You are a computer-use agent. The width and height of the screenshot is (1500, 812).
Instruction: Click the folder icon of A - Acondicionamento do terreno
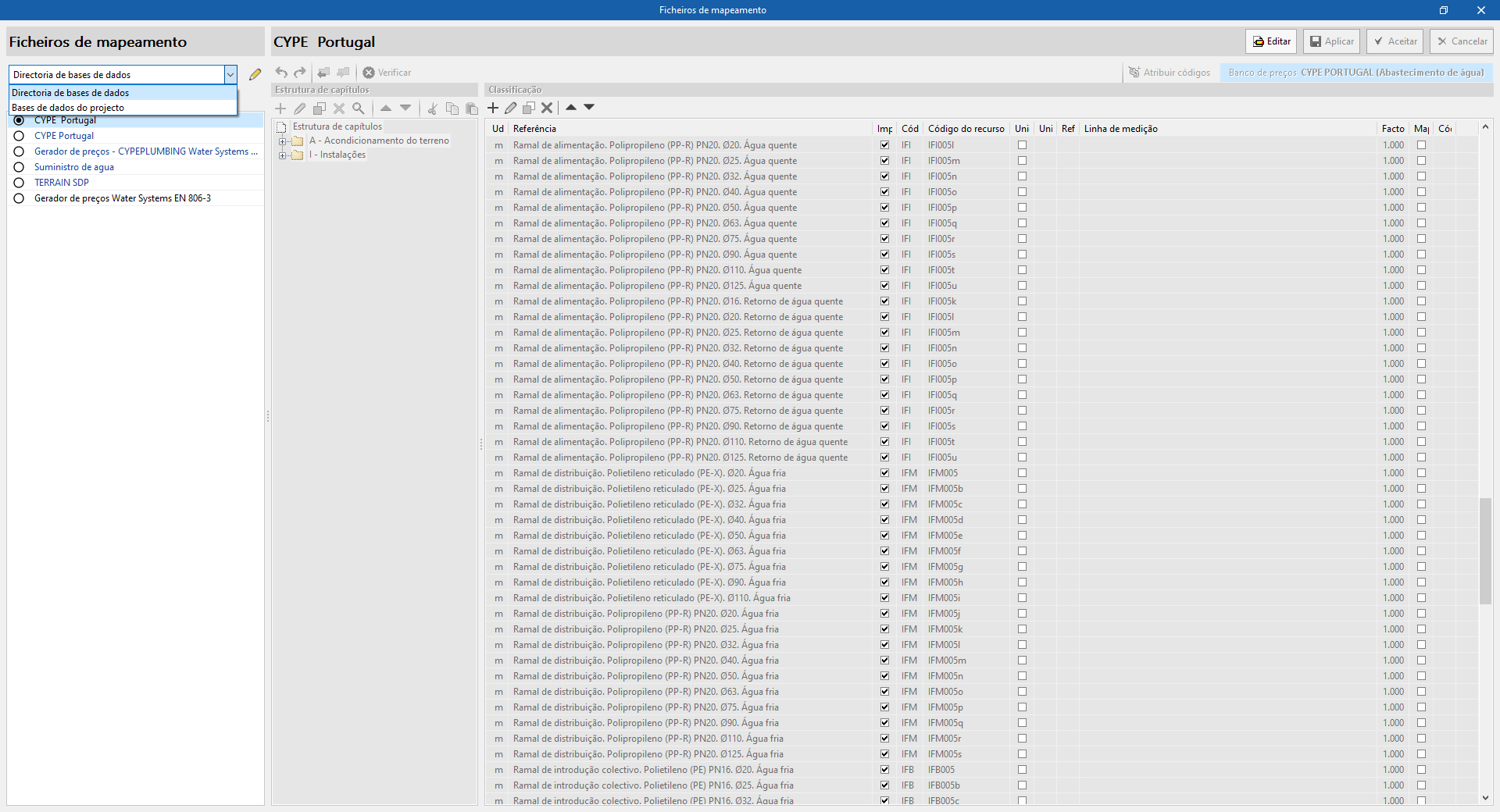pos(298,141)
